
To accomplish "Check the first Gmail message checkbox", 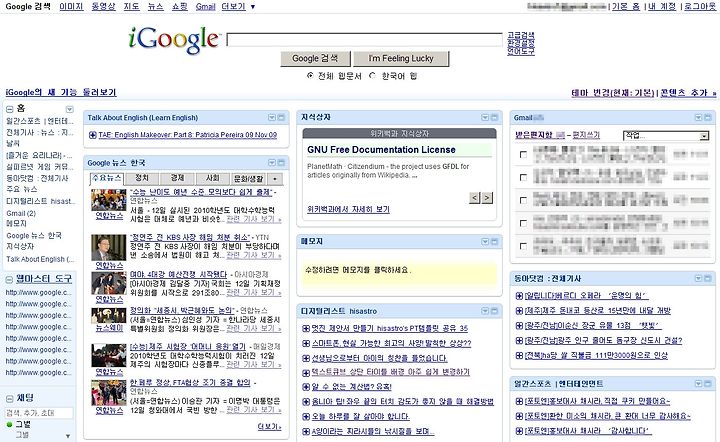I will [x=523, y=155].
